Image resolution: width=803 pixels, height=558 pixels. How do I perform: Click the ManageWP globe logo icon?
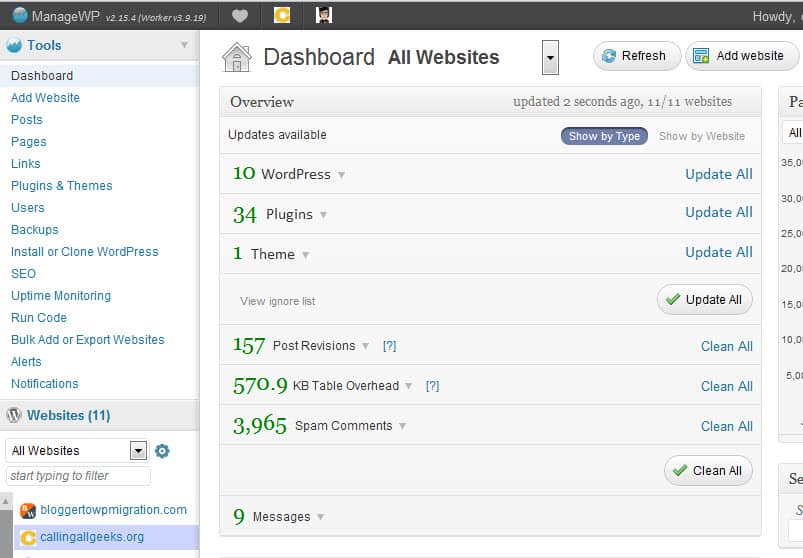click(19, 15)
